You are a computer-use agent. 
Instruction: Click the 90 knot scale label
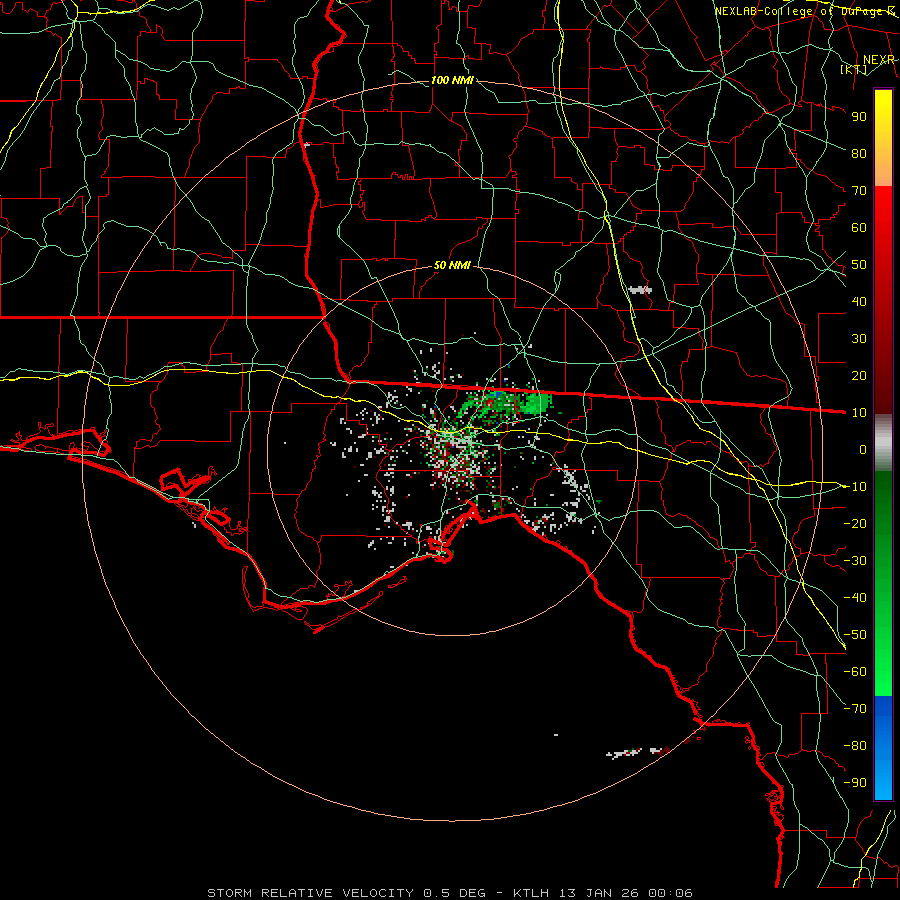coord(859,117)
